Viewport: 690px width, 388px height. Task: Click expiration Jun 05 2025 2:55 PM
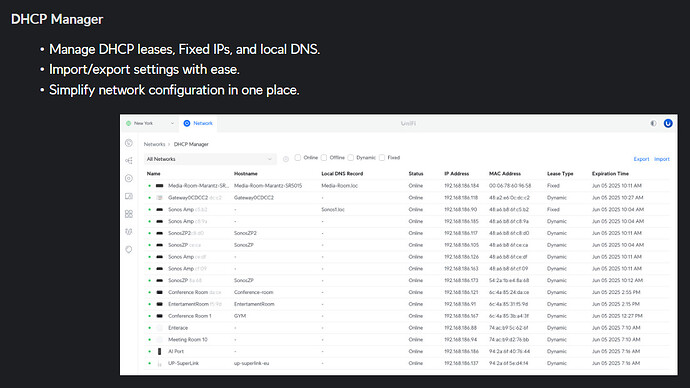point(616,292)
